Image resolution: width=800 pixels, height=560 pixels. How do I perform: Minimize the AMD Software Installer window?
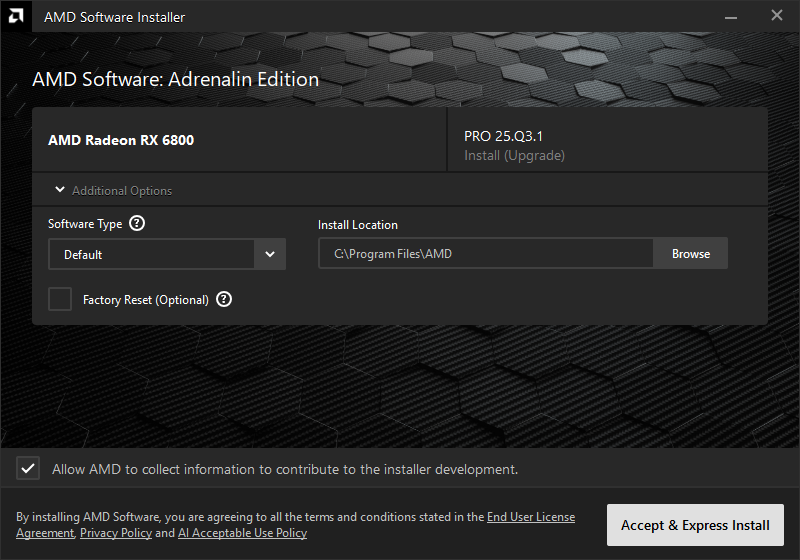[731, 17]
